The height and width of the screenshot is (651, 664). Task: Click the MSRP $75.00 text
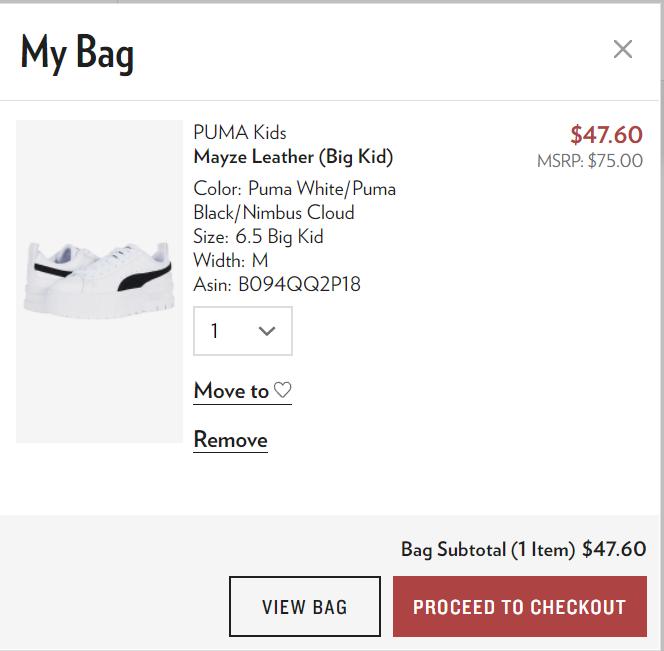[590, 160]
